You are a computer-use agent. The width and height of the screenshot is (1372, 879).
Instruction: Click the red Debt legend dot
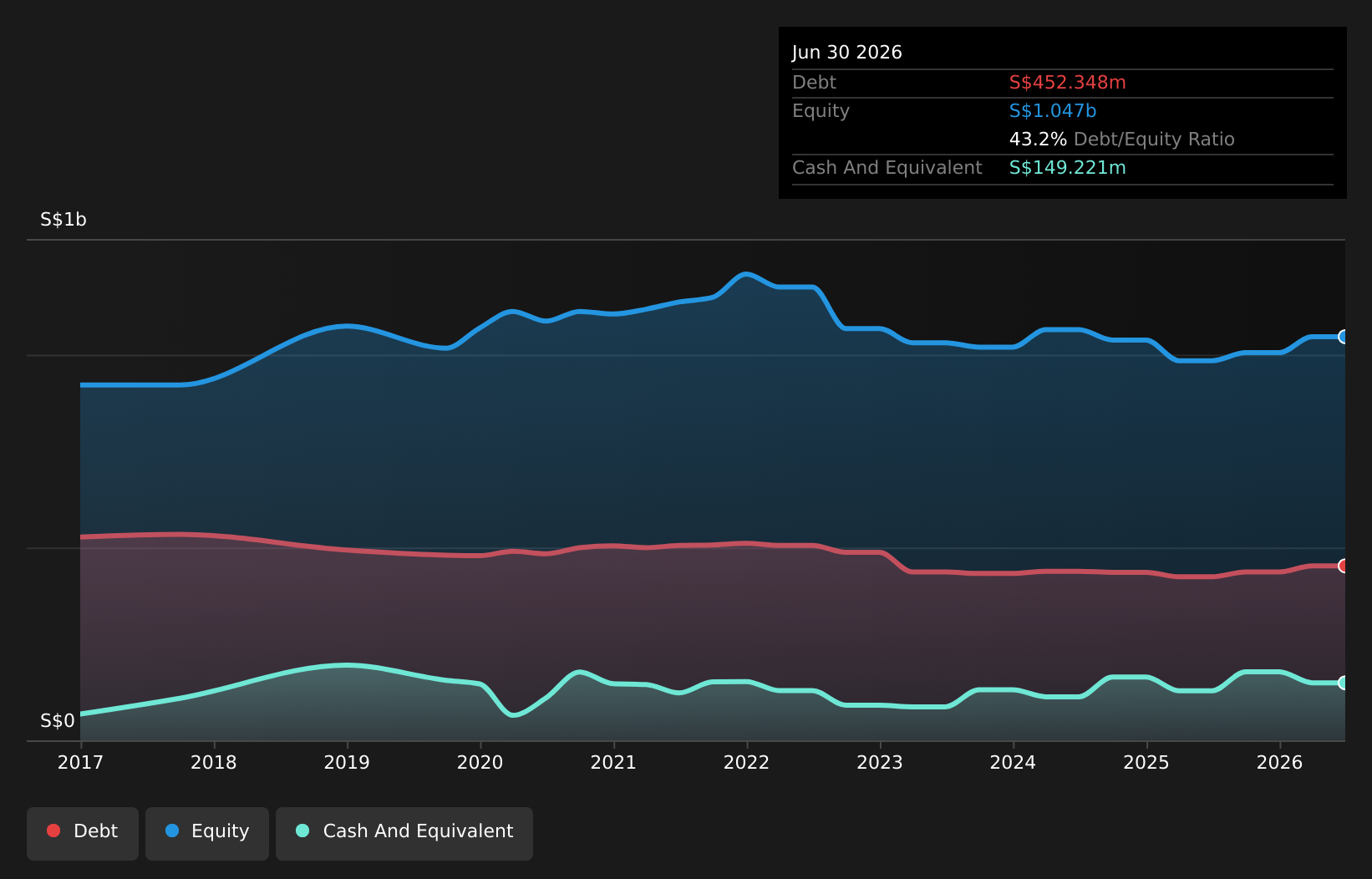[53, 831]
